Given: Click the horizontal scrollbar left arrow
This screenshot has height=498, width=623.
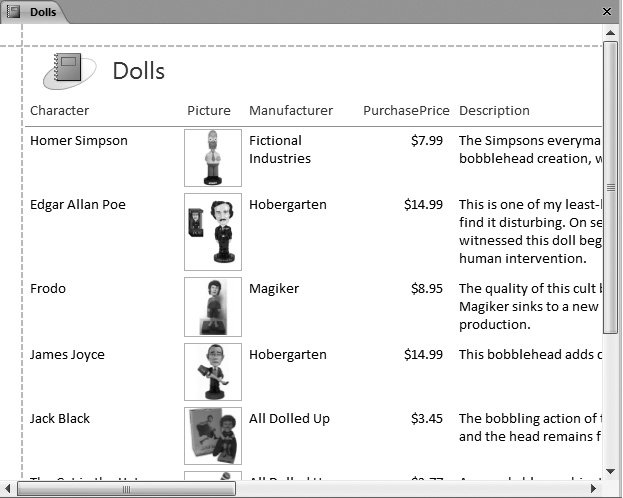Looking at the screenshot, I should [x=10, y=489].
